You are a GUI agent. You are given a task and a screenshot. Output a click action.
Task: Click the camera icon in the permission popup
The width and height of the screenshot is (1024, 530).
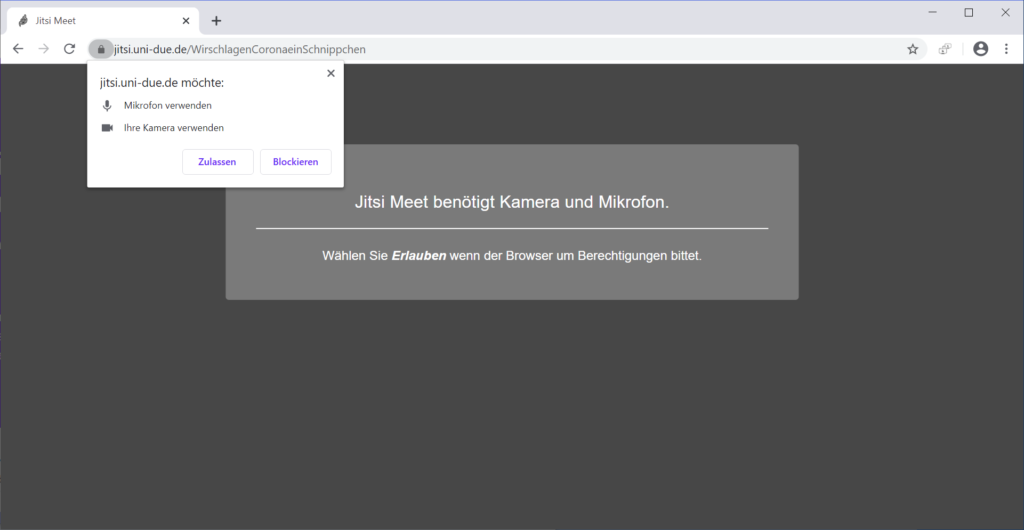point(107,128)
